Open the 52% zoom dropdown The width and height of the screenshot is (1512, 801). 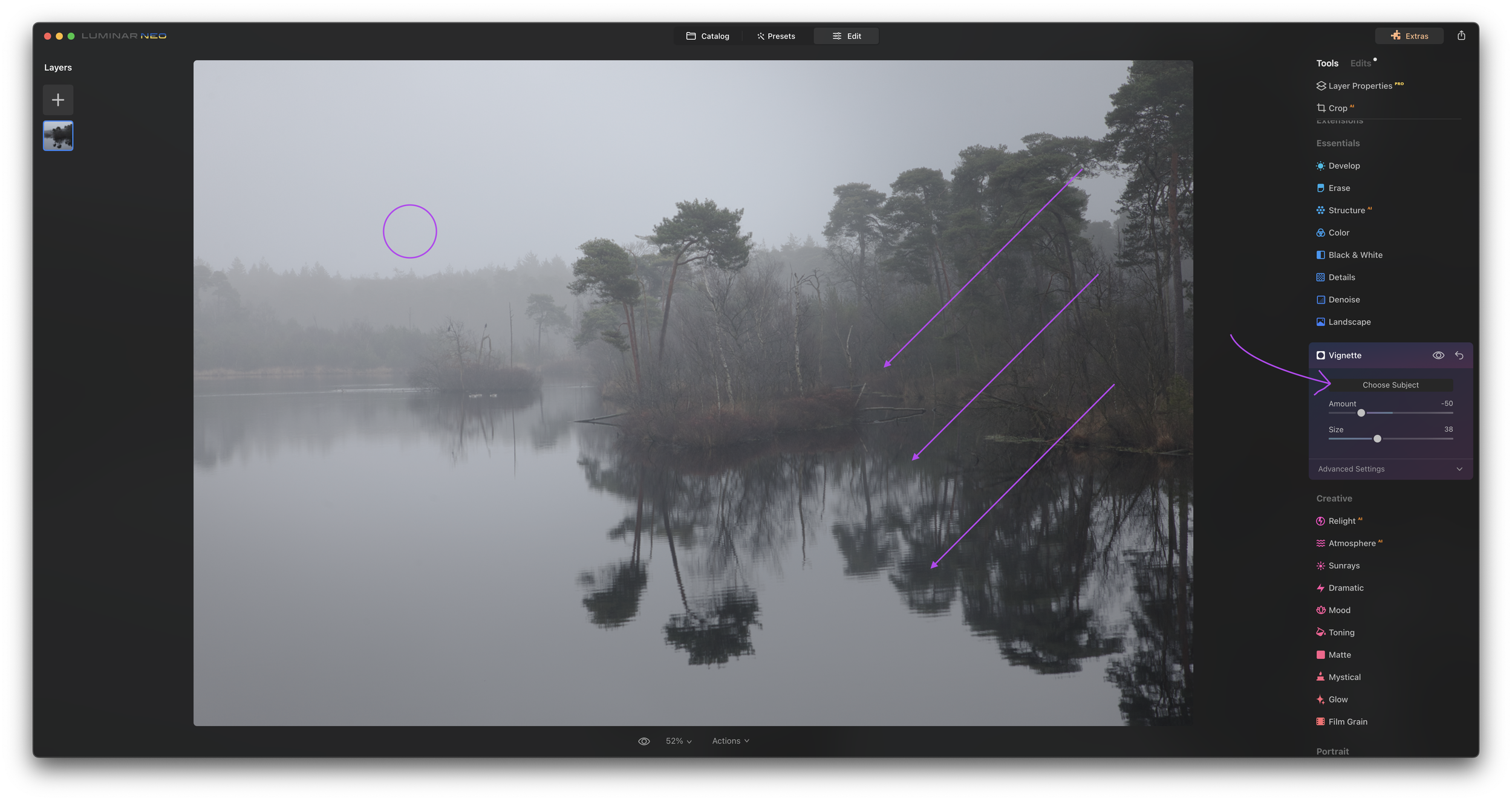[x=678, y=741]
